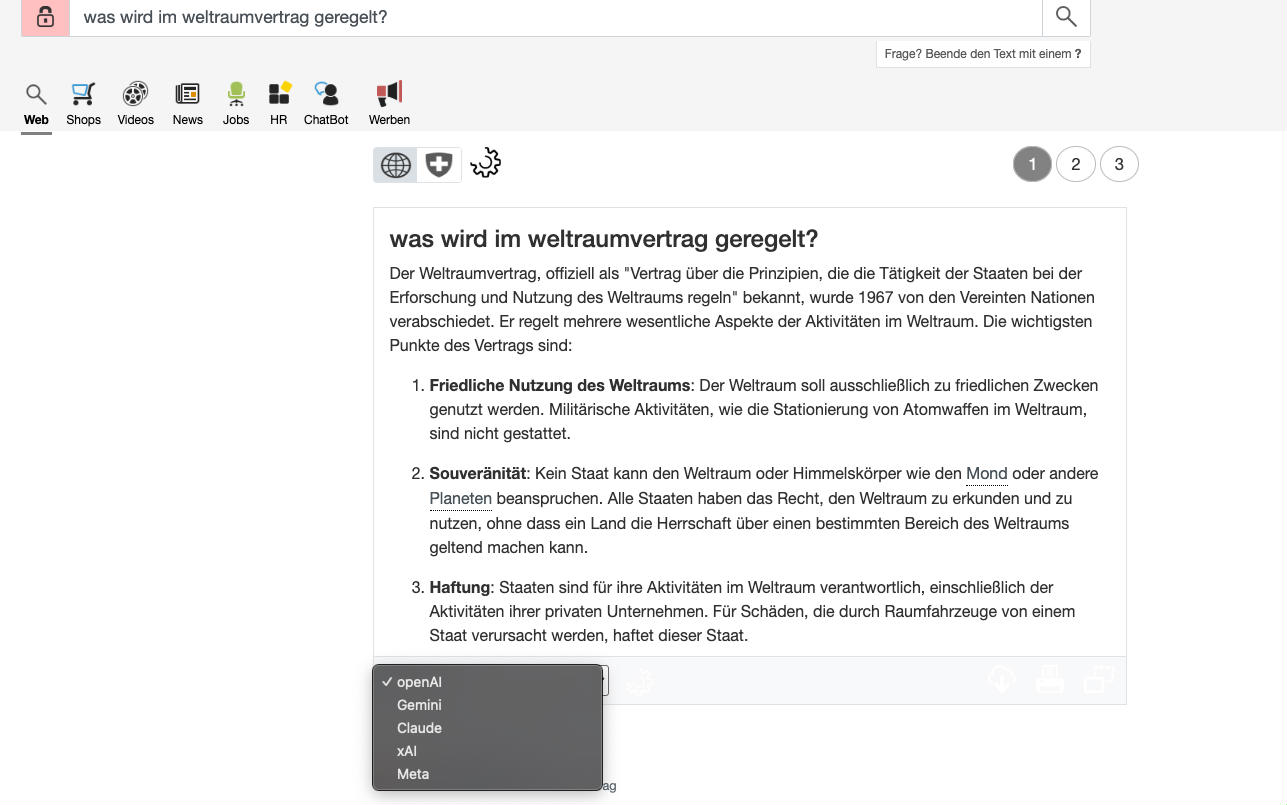Screen dimensions: 1287x805
Task: Open the Jobs tab
Action: tap(236, 105)
